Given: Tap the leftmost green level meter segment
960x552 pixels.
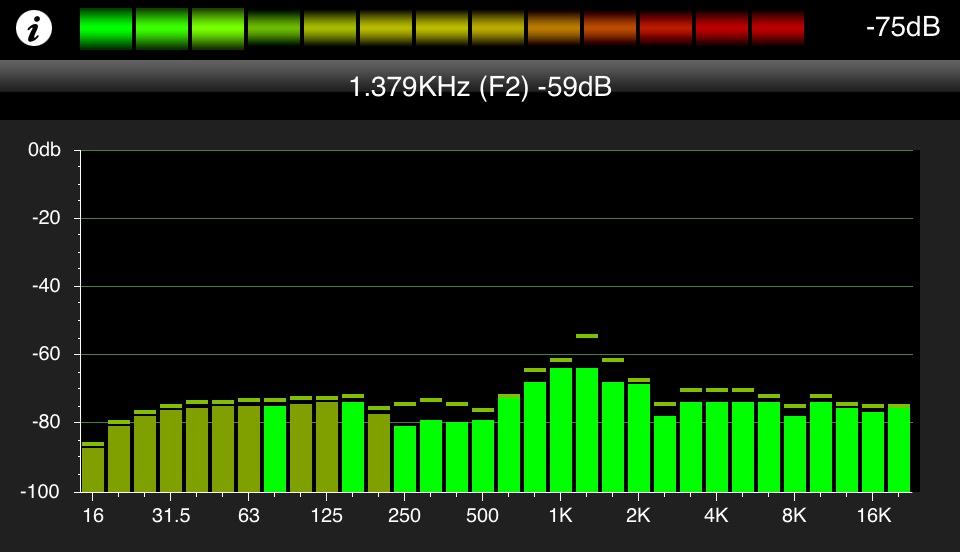Looking at the screenshot, I should pos(106,28).
